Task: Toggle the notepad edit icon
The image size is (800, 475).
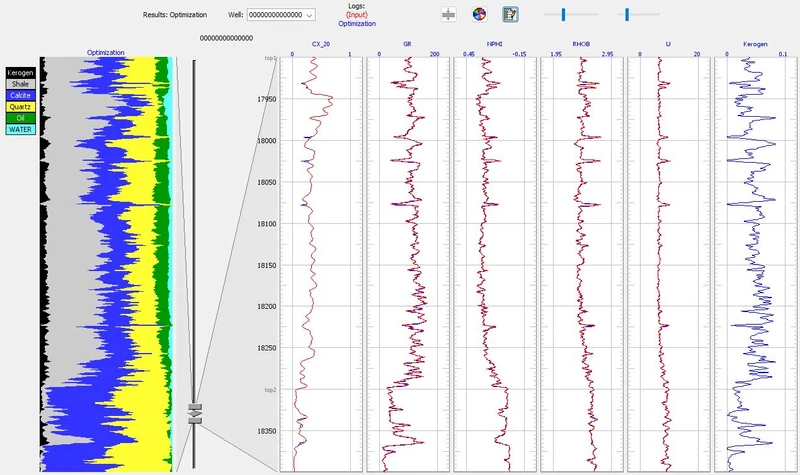Action: click(510, 14)
